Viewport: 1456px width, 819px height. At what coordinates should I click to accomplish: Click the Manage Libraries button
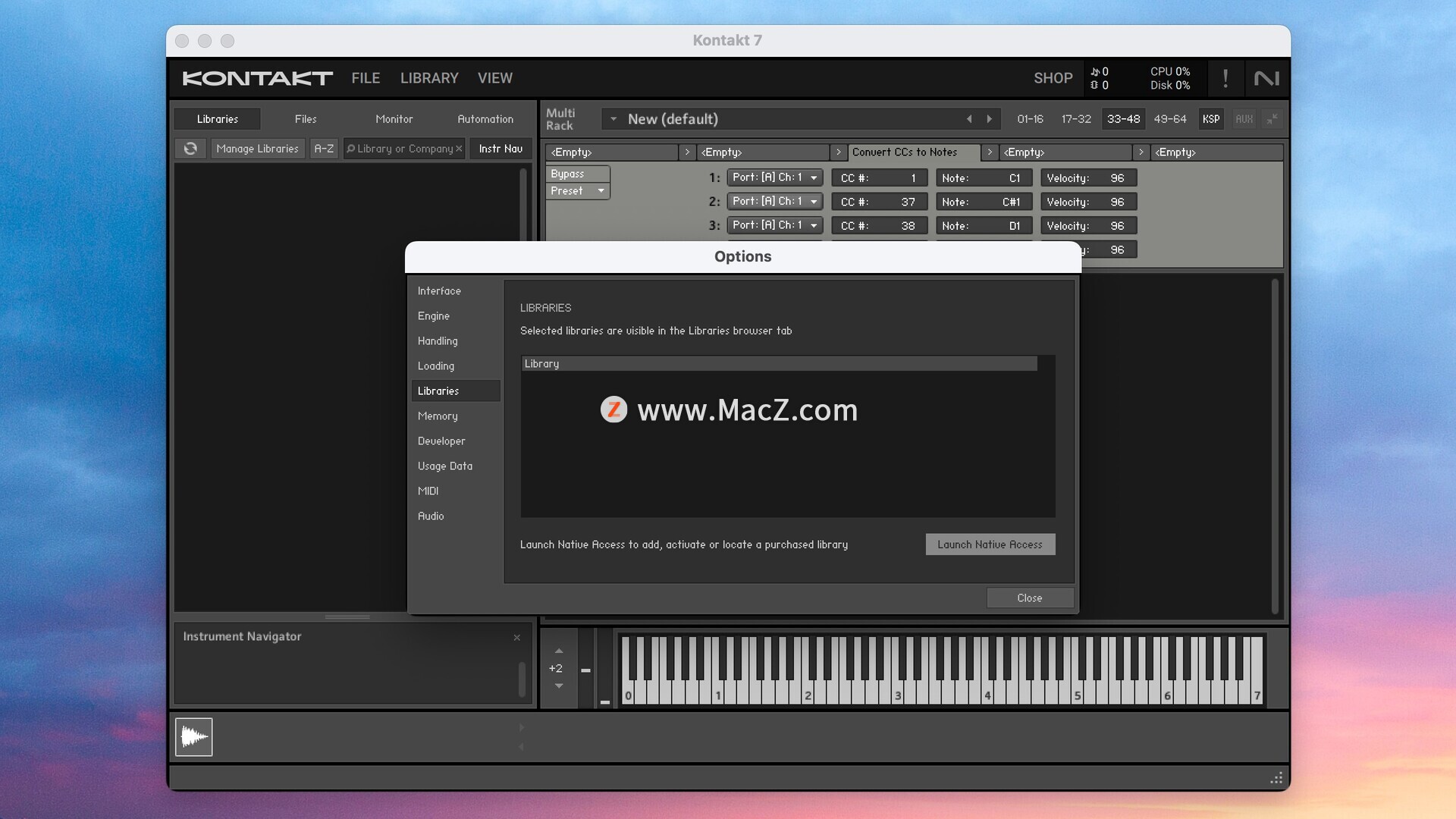click(x=257, y=149)
